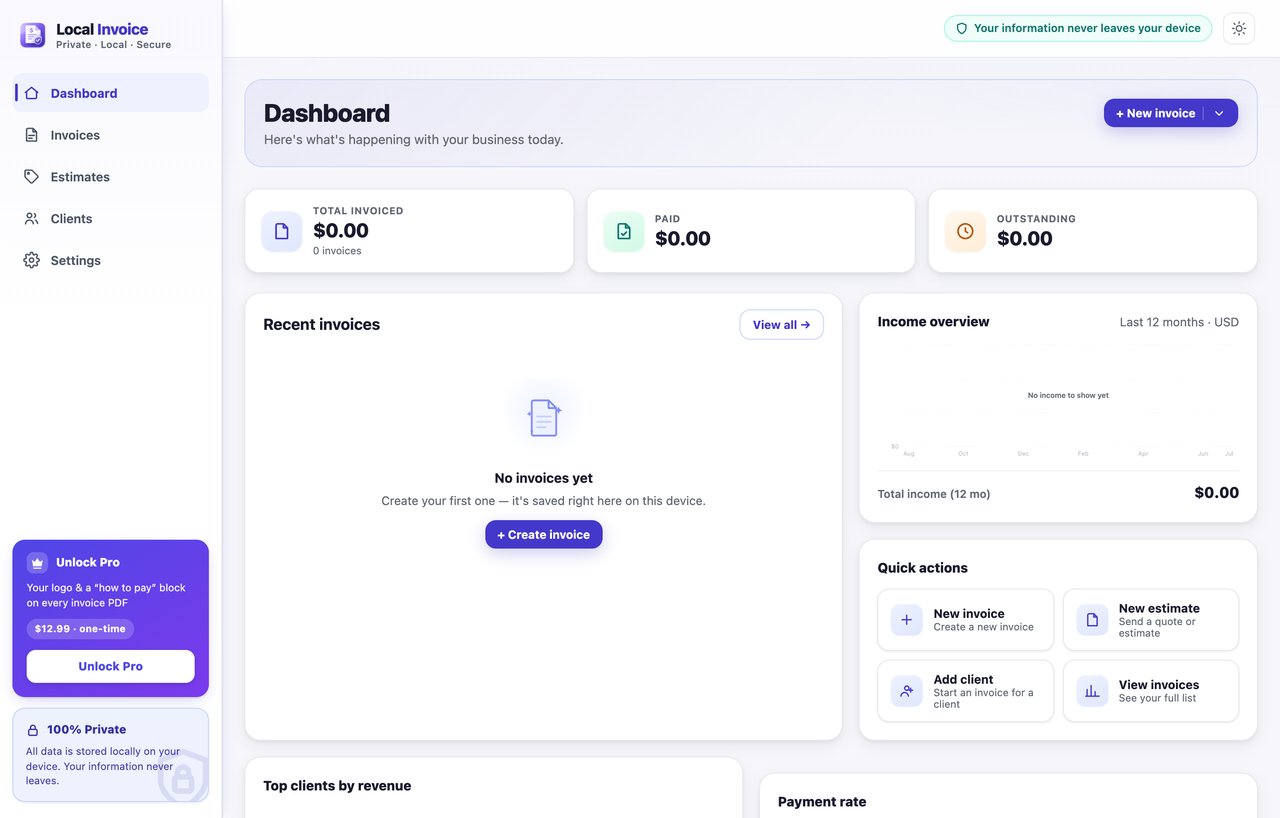The width and height of the screenshot is (1280, 818).
Task: Click the white Unlock Pro button
Action: click(x=111, y=666)
